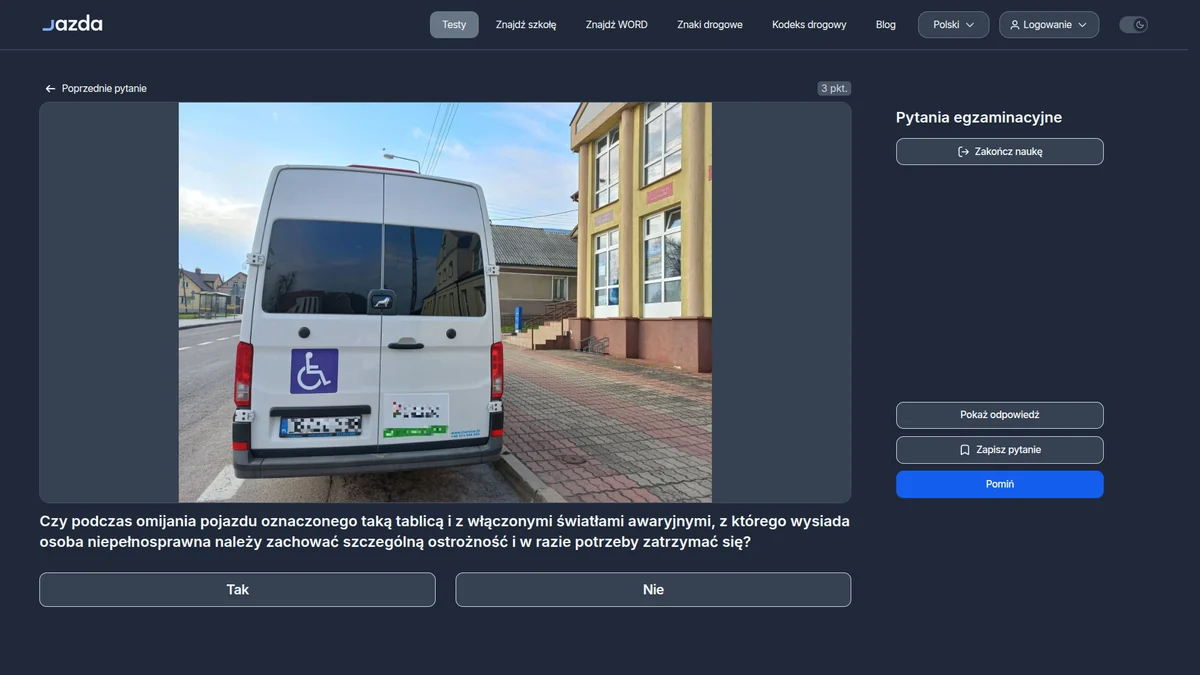Toggle the dark mode switch
This screenshot has height=675, width=1200.
point(1133,25)
